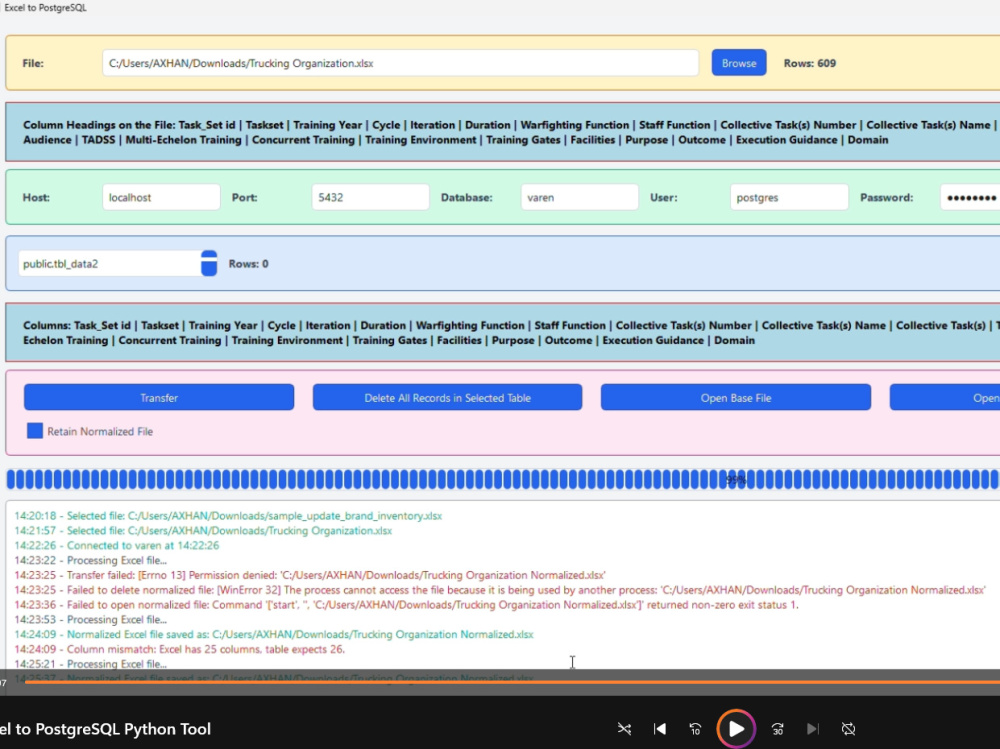Click the blue transfer progress bar
The height and width of the screenshot is (749, 1000).
pos(503,479)
